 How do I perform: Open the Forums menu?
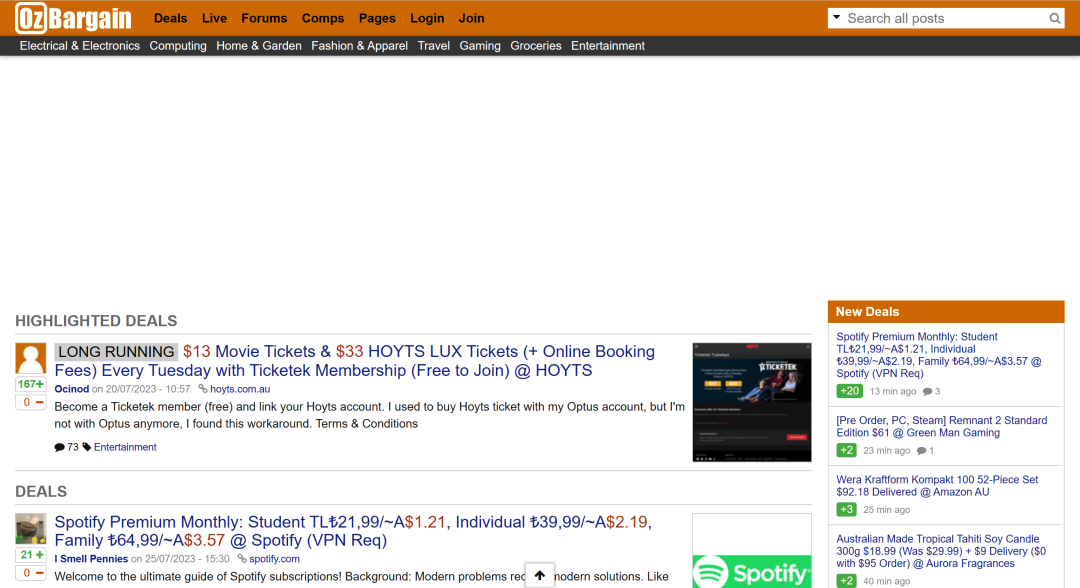click(264, 19)
